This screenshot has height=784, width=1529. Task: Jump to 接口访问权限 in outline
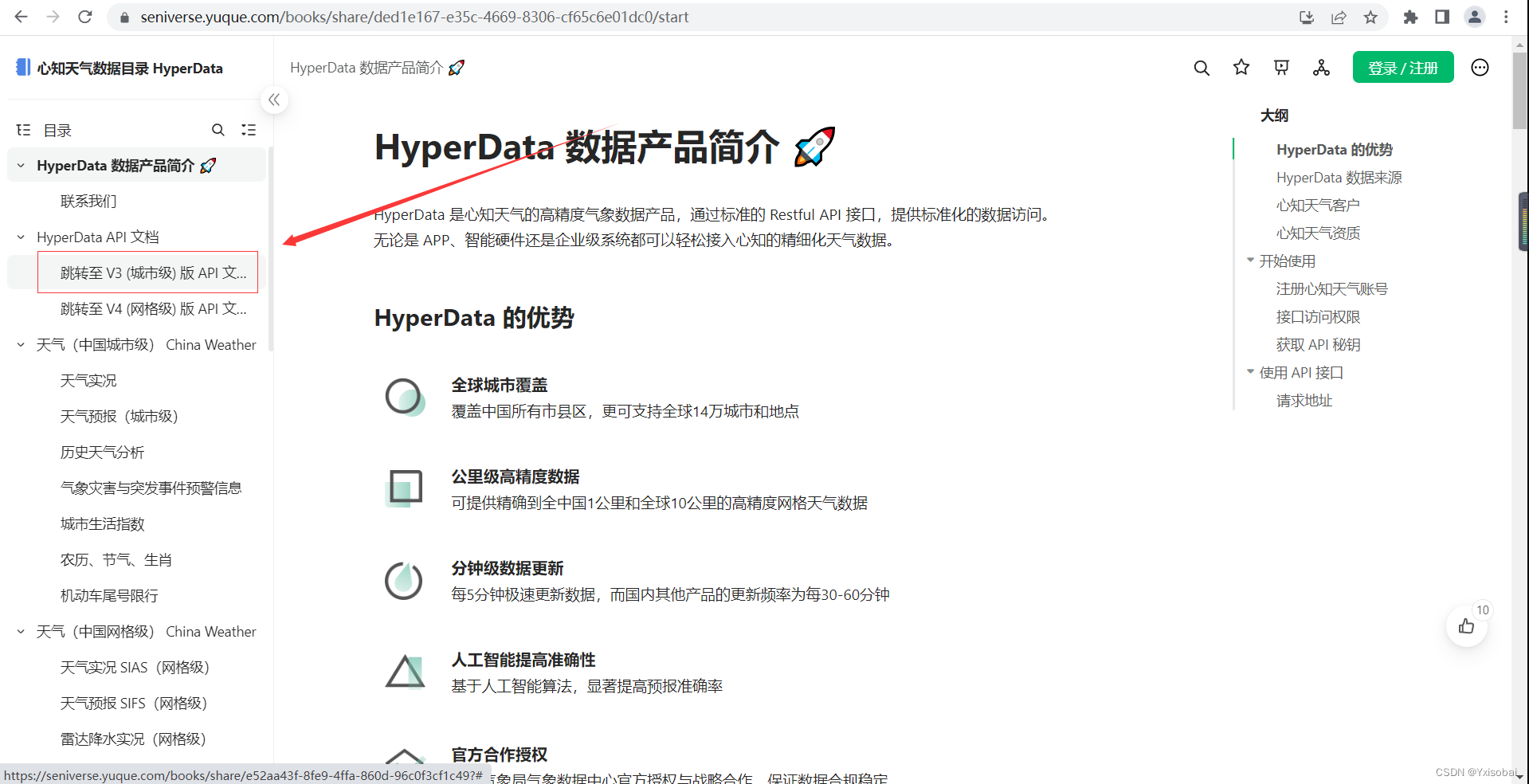(x=1318, y=317)
